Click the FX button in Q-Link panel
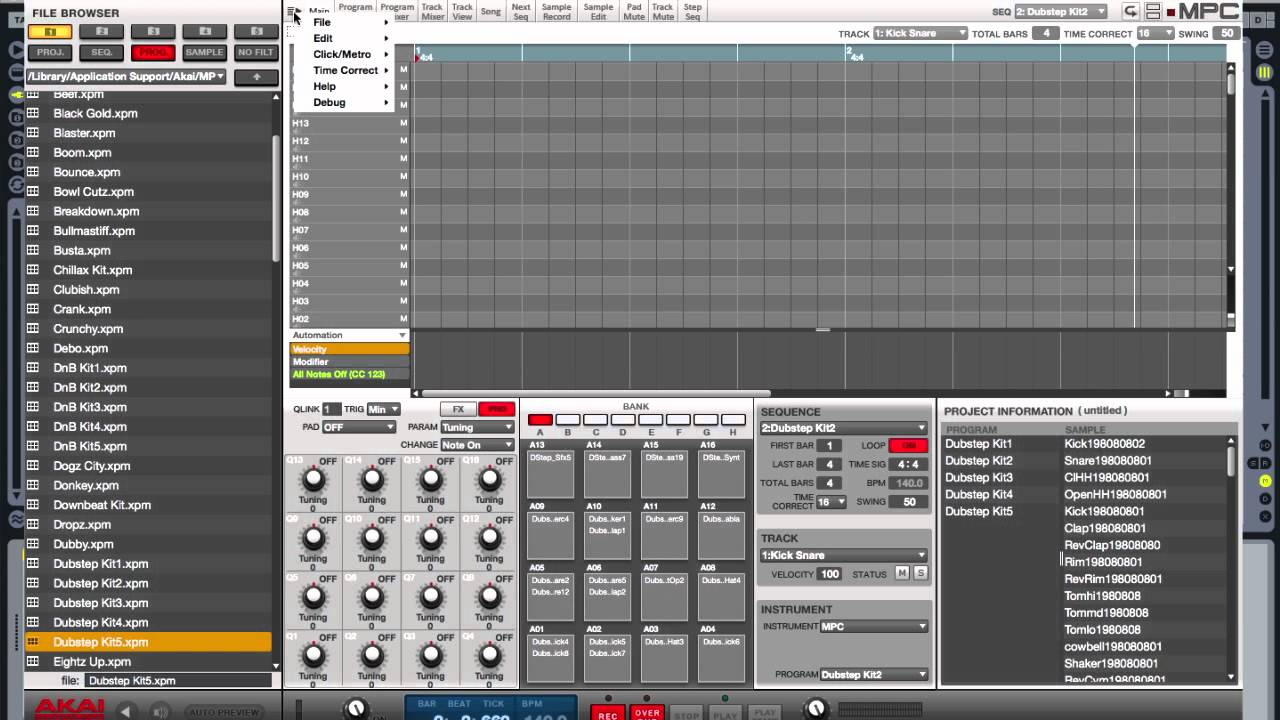The height and width of the screenshot is (720, 1280). coord(458,409)
